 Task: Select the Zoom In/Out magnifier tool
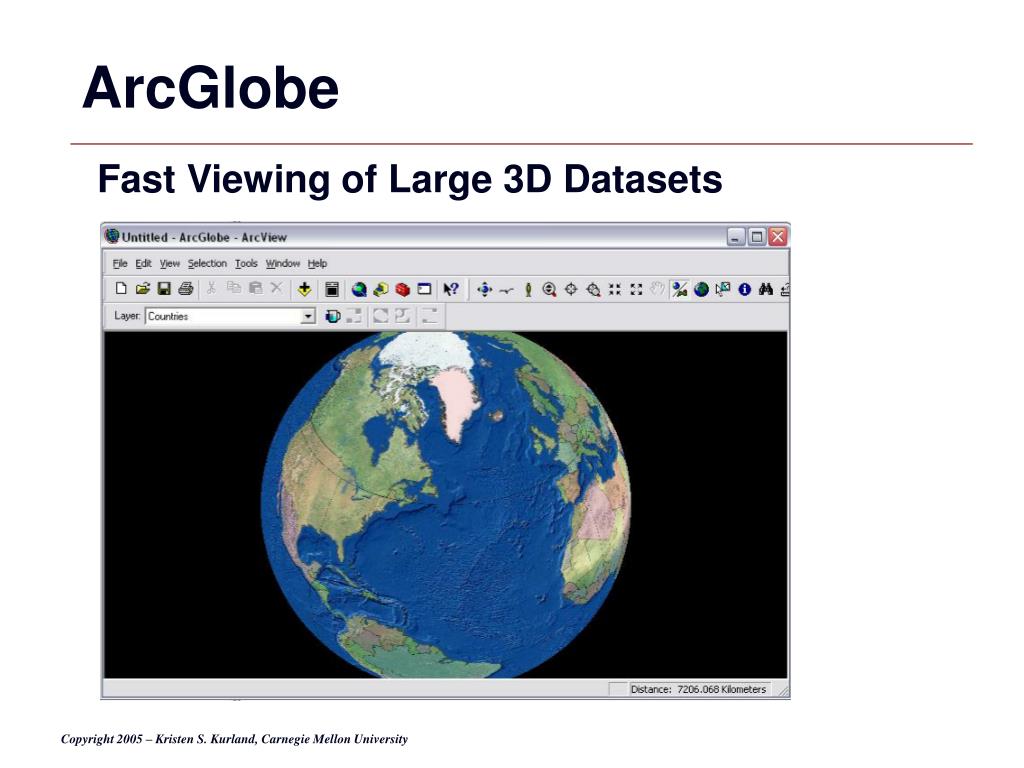[549, 289]
